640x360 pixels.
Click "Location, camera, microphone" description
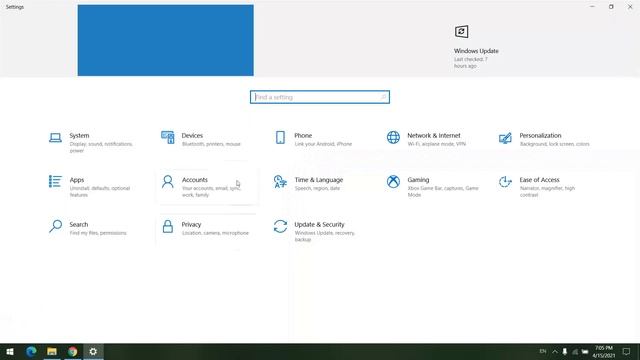[215, 233]
